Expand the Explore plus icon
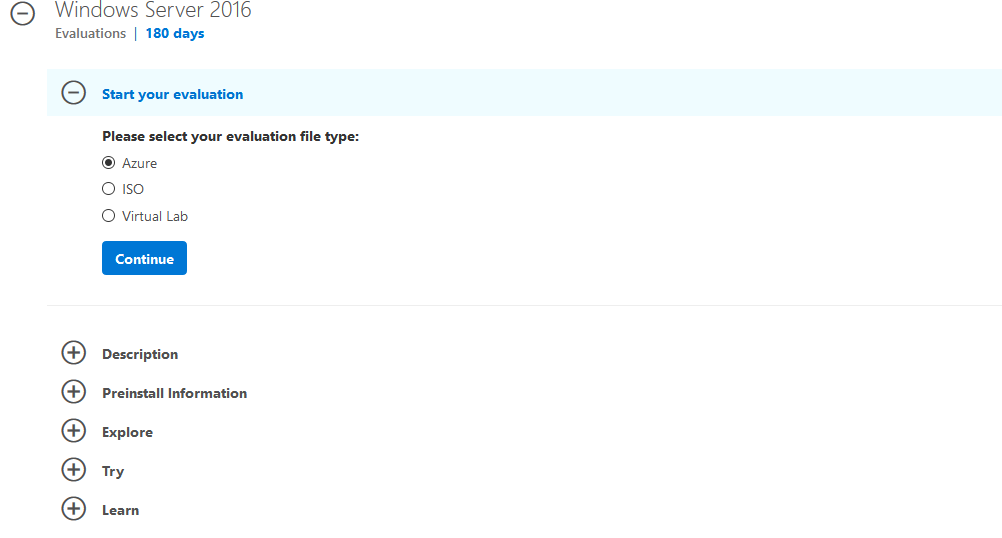Screen dimensions: 1002x538 point(73,431)
